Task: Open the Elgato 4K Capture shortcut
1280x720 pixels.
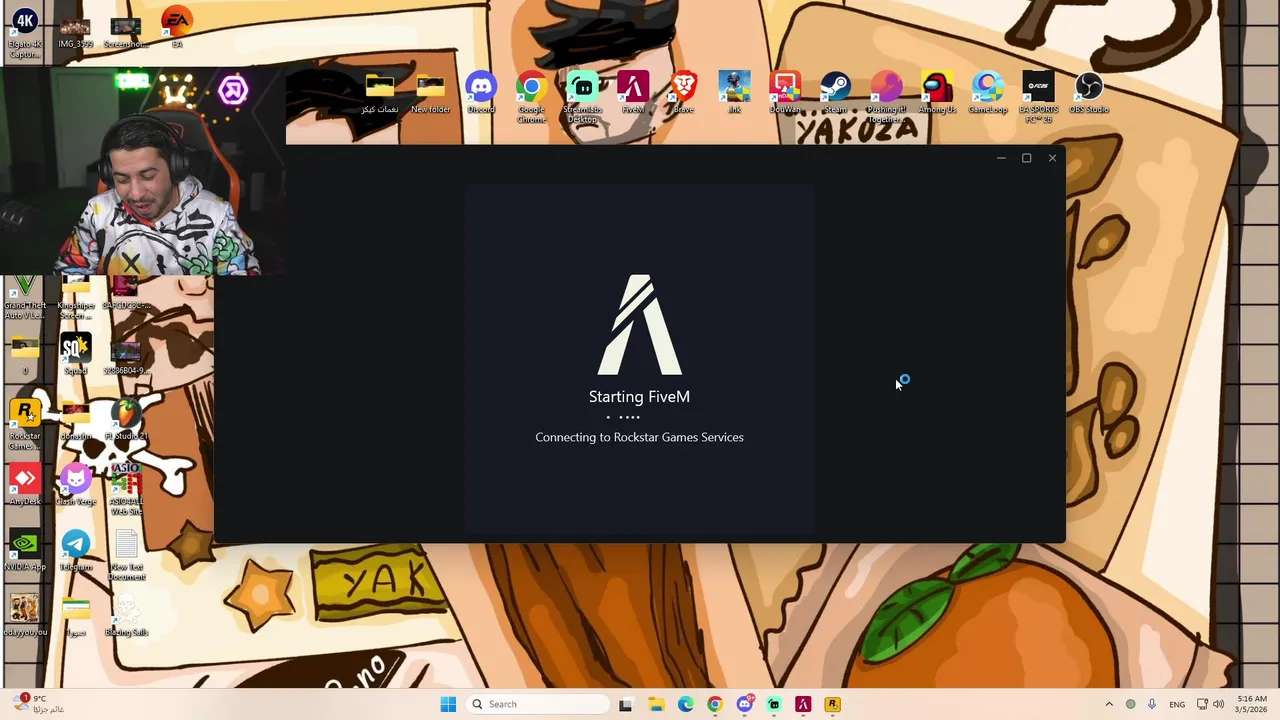Action: coord(25,34)
